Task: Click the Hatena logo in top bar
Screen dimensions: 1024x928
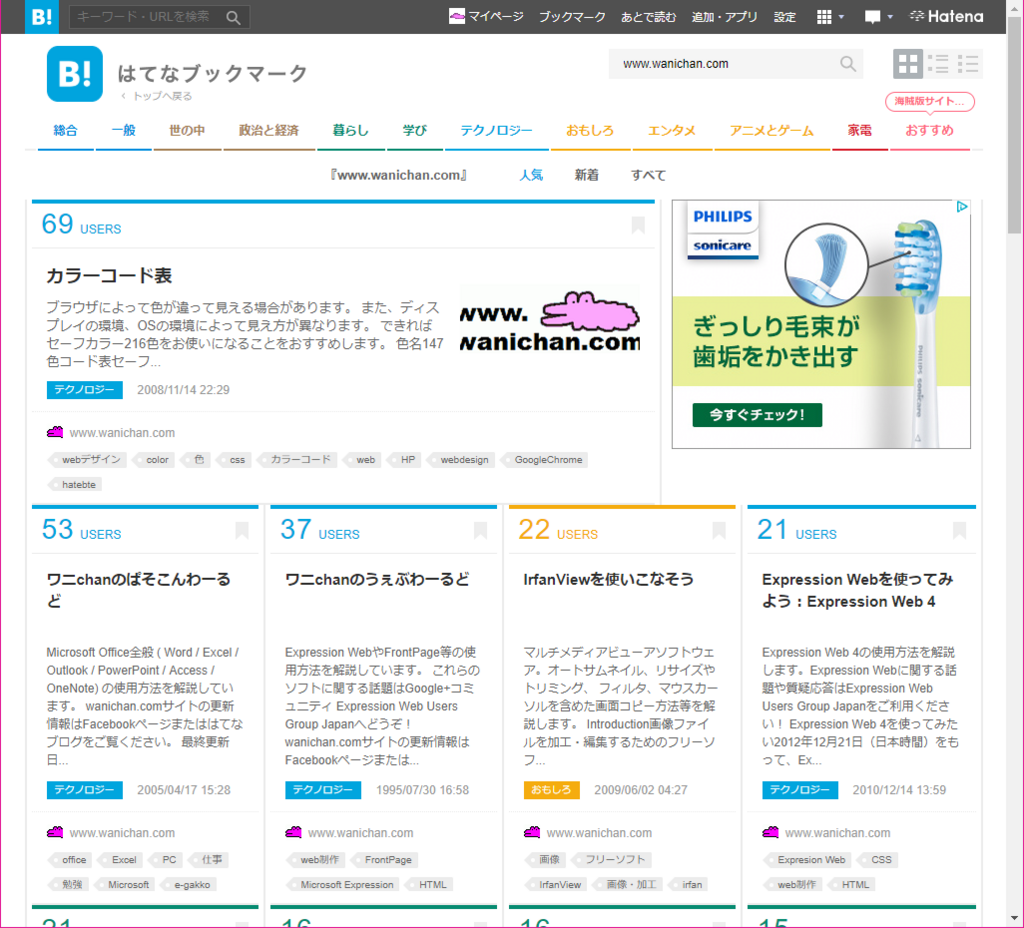Action: click(x=946, y=16)
